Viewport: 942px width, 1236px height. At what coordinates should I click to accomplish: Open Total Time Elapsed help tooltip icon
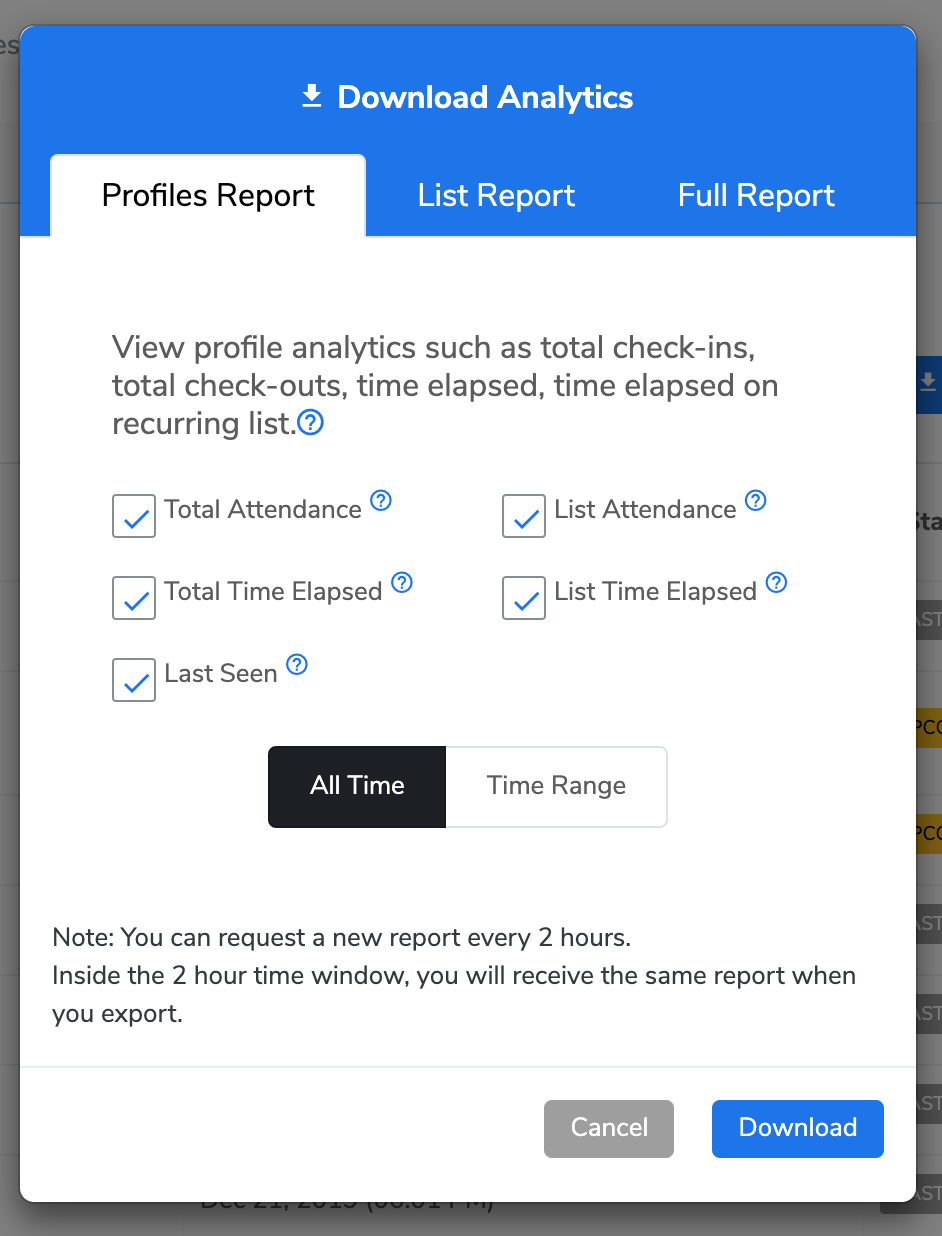tap(402, 582)
